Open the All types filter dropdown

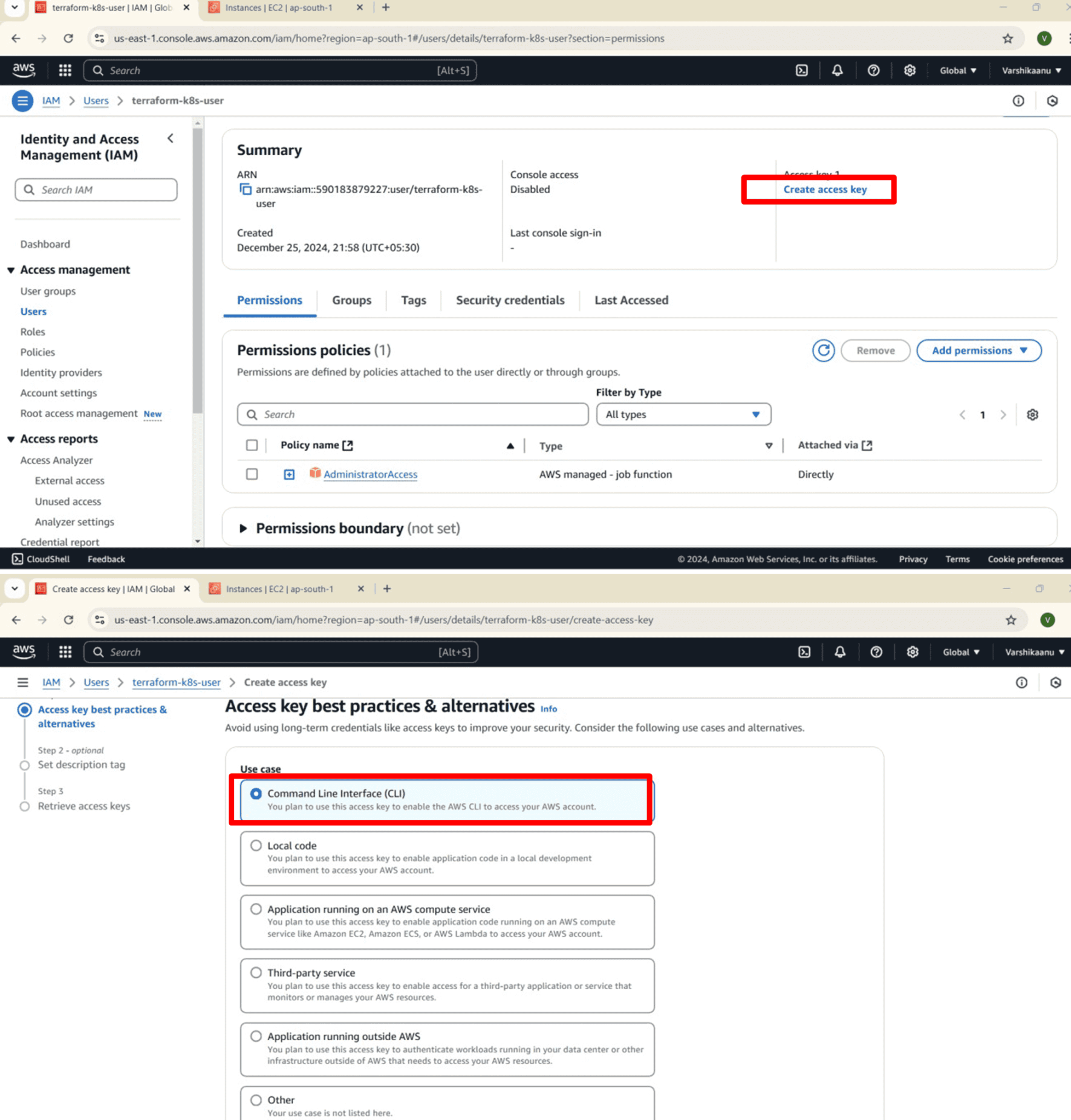click(683, 415)
